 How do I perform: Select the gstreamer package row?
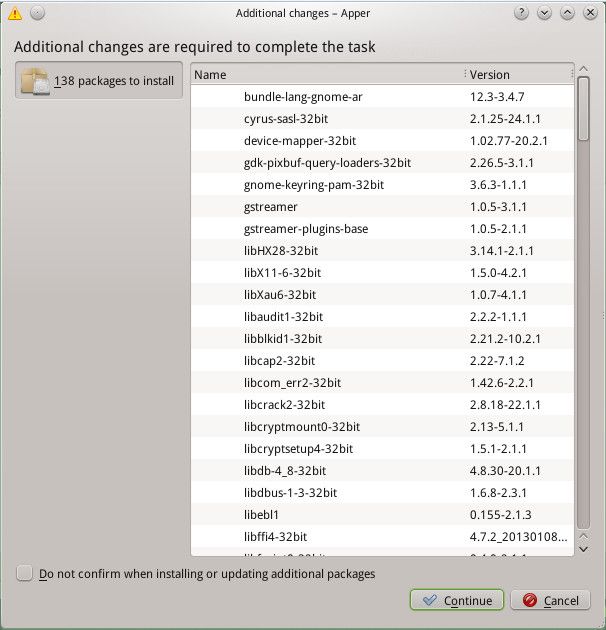[x=271, y=207]
